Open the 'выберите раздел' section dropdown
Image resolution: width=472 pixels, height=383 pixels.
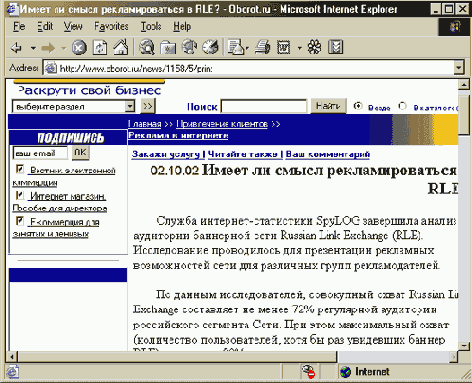(73, 107)
